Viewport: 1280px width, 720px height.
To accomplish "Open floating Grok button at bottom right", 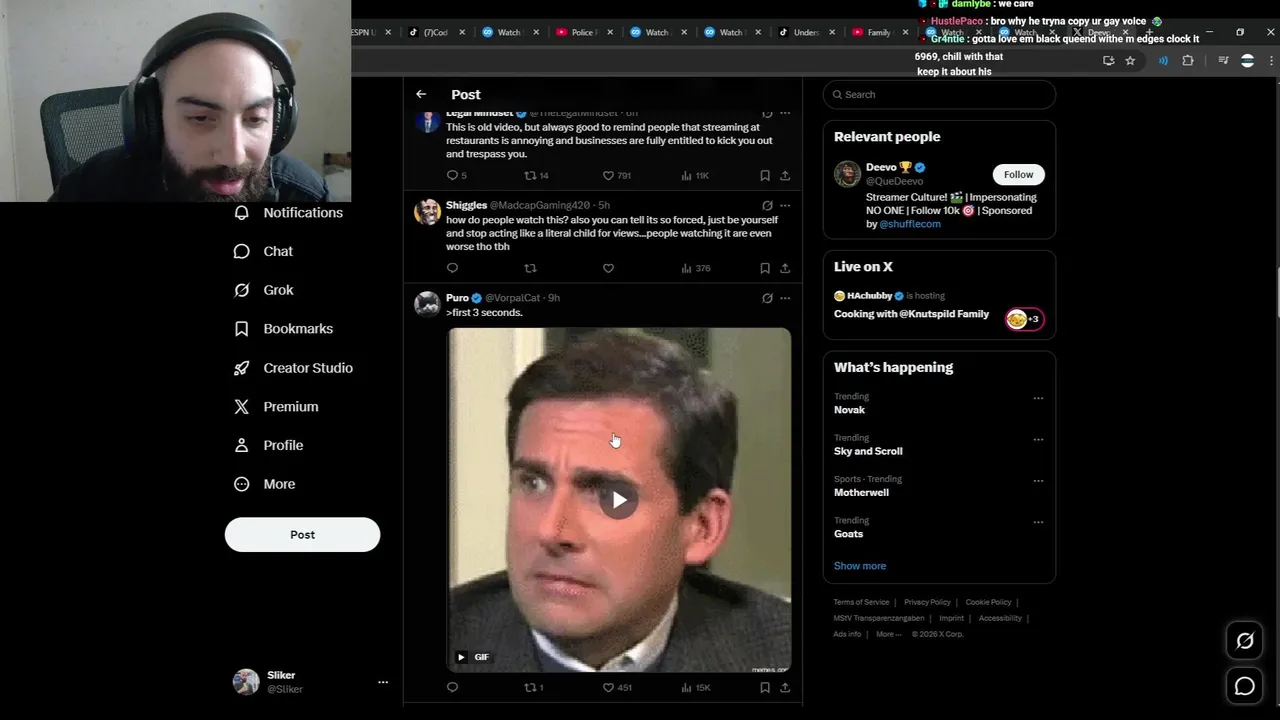I will point(1244,641).
